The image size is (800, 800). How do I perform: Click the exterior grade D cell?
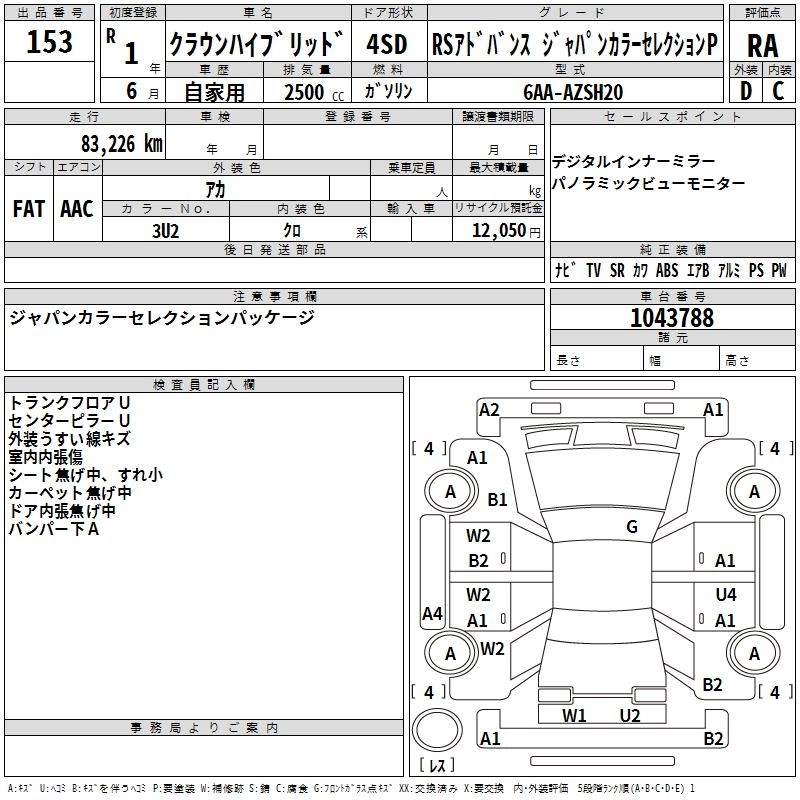(x=745, y=90)
